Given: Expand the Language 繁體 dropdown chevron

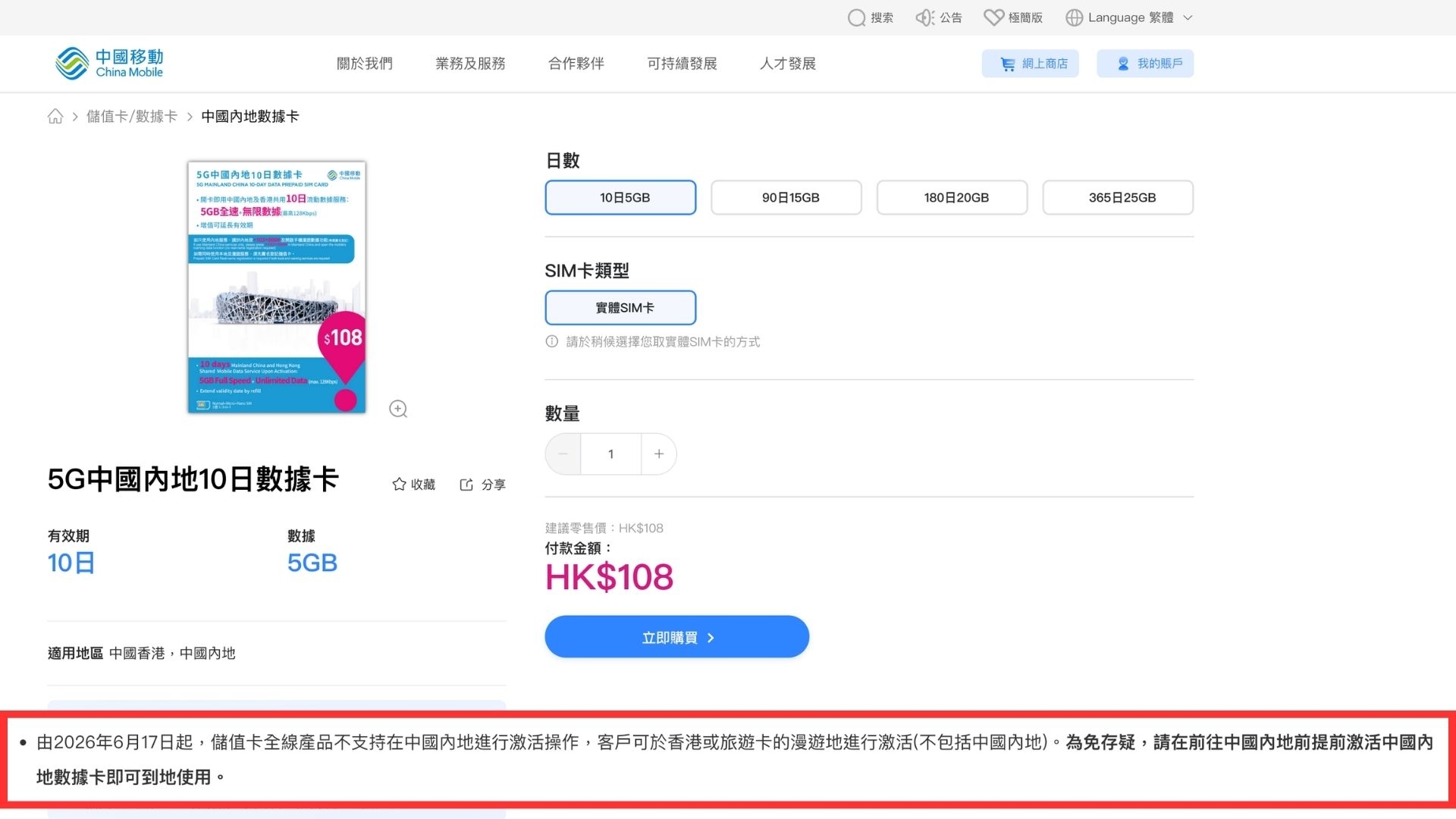Looking at the screenshot, I should (1188, 17).
